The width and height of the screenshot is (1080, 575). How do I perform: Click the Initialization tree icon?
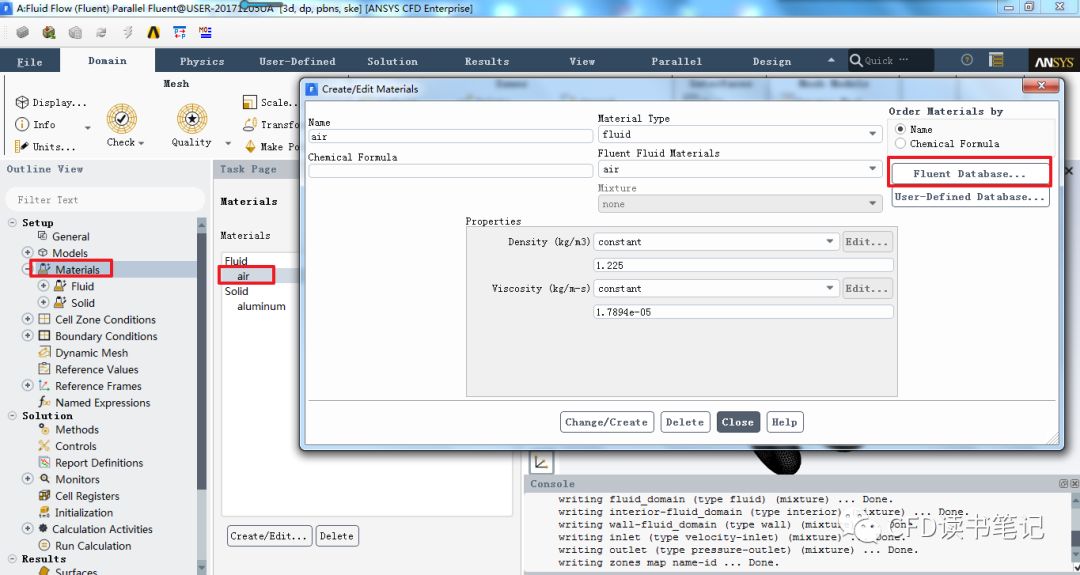(43, 512)
